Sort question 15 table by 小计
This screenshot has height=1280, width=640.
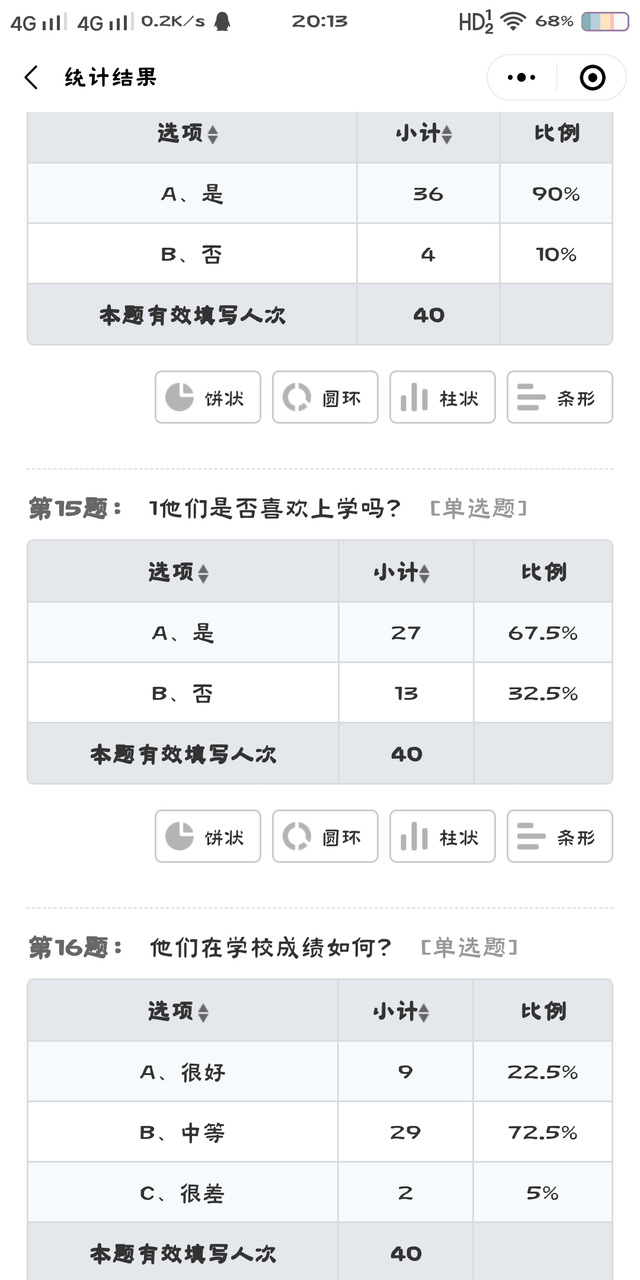[424, 574]
